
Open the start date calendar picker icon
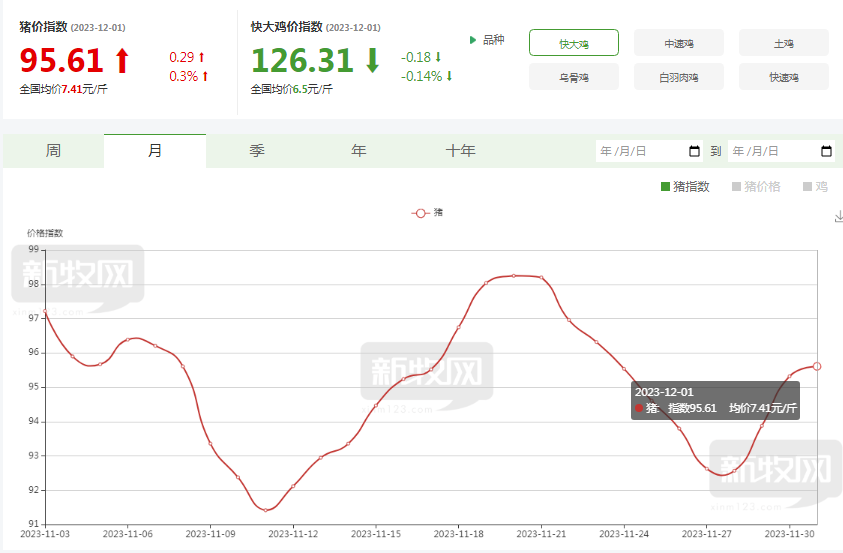[x=695, y=151]
